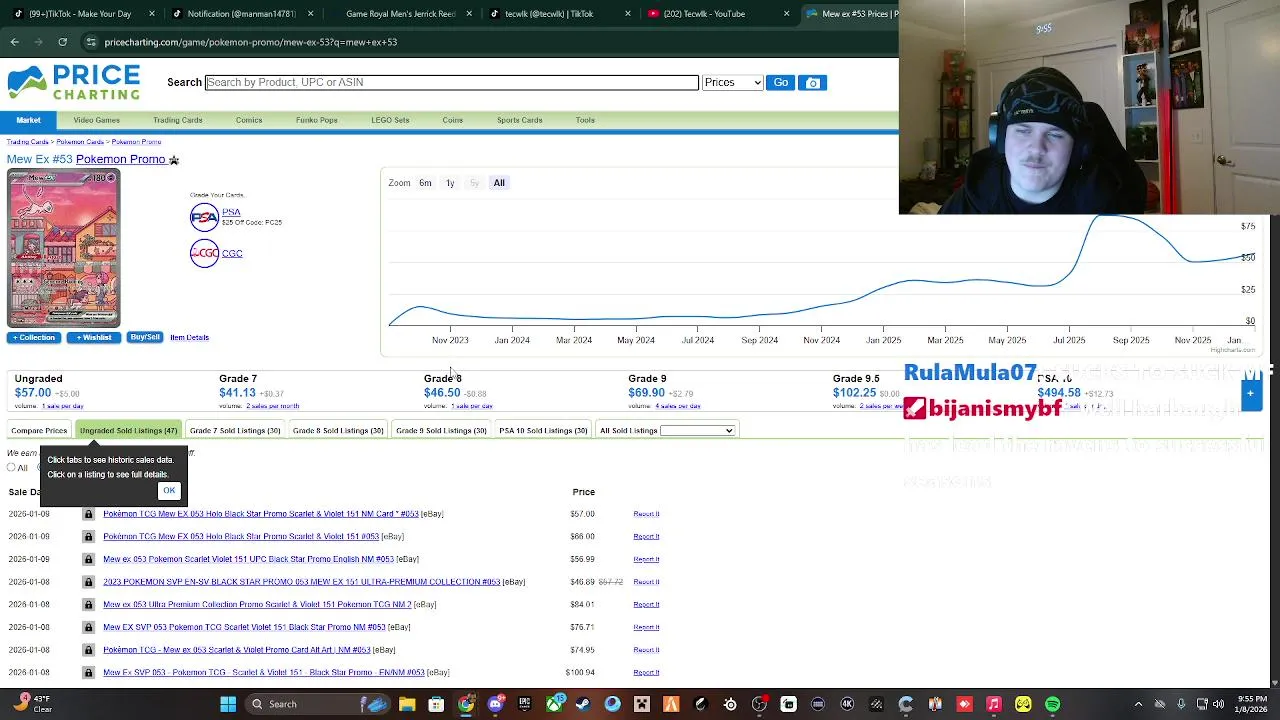Open the Pokemon Promo set link
The height and width of the screenshot is (720, 1280).
(x=120, y=160)
